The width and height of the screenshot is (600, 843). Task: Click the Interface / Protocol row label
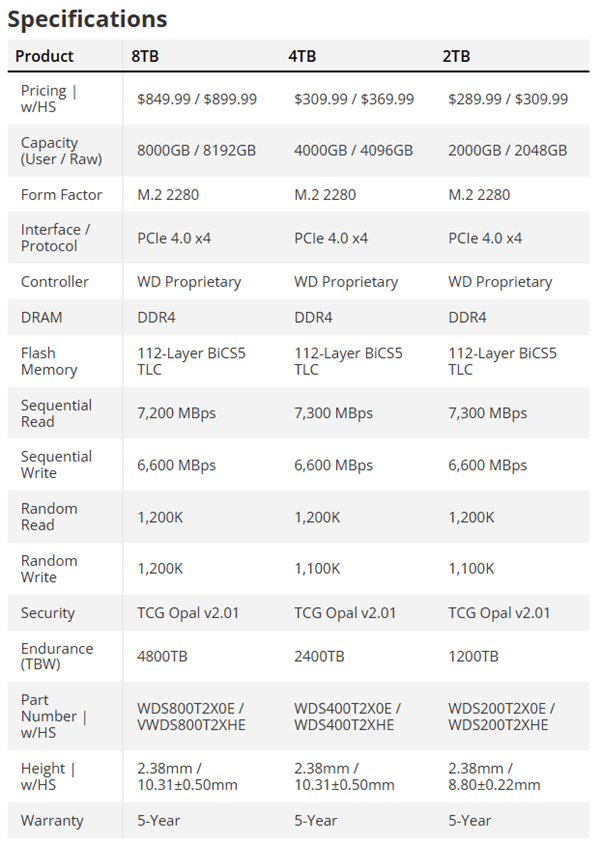(x=55, y=238)
